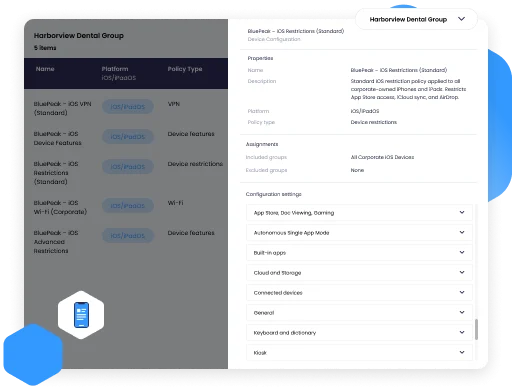Sort by the Name column header
The width and height of the screenshot is (512, 387).
coord(45,69)
